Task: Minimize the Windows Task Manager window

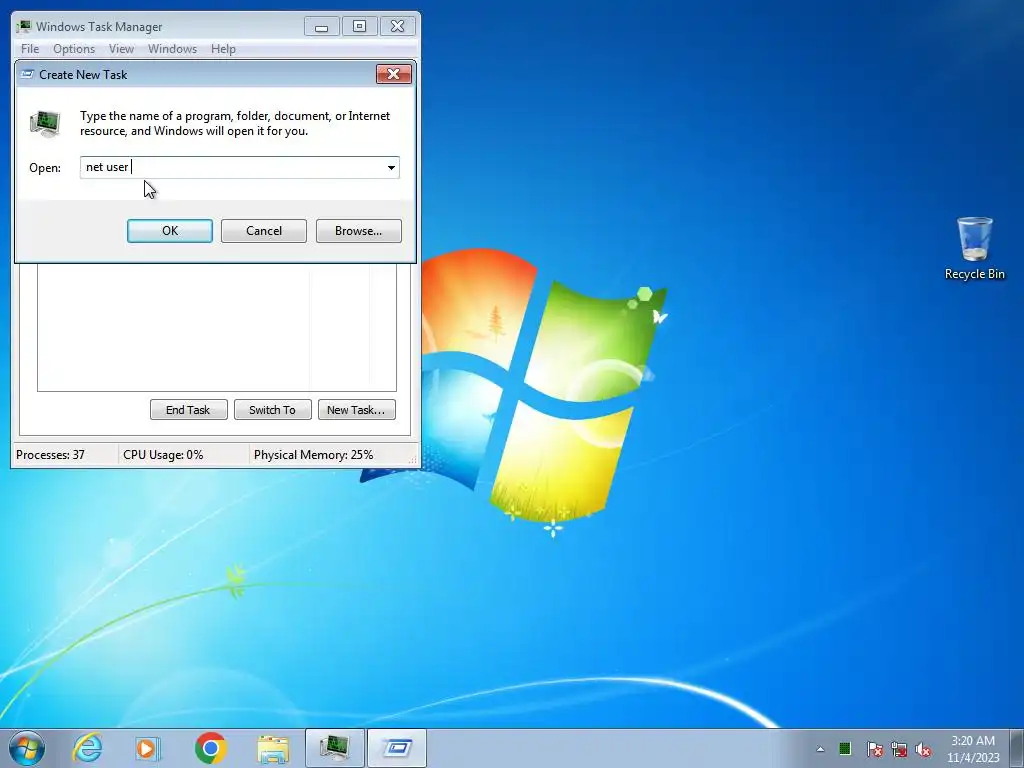Action: [x=321, y=26]
